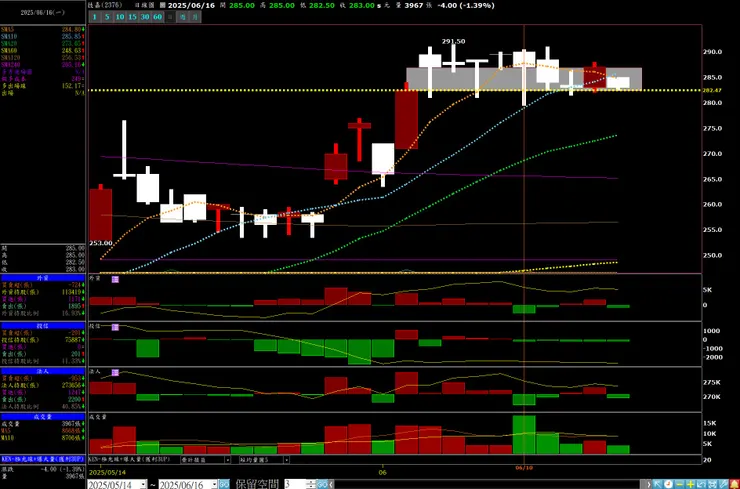Select the 法人 blue panel header
This screenshot has height=489, width=740.
click(x=42, y=371)
